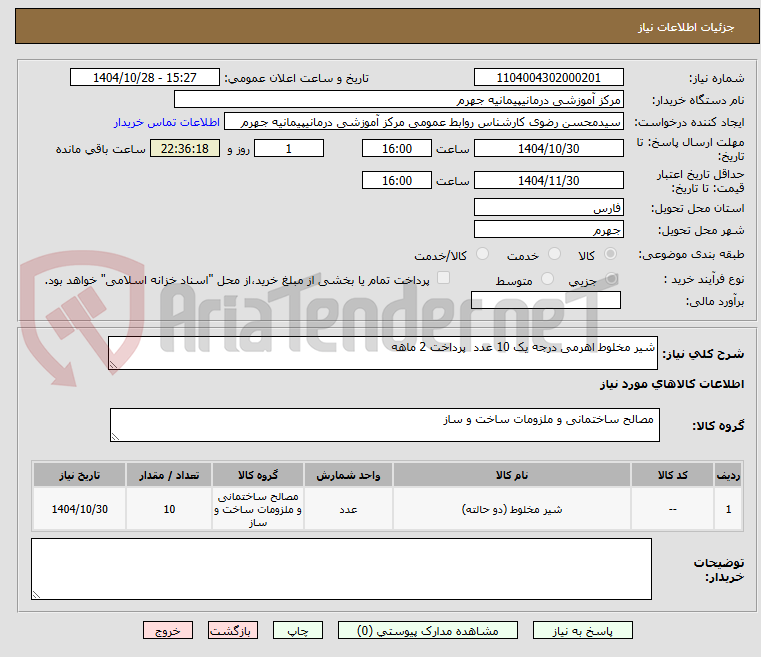The width and height of the screenshot is (761, 657).
Task: Click the چاپ print button
Action: (x=298, y=630)
